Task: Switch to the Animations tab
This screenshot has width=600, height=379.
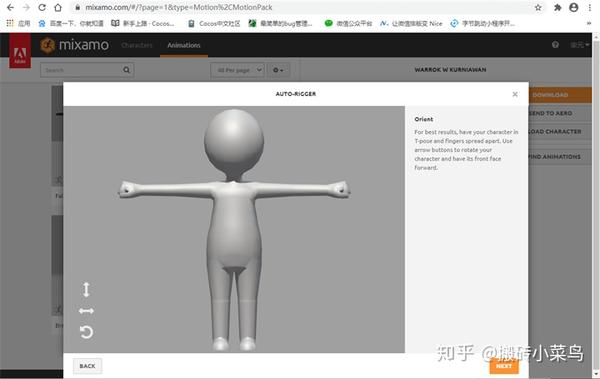Action: tap(184, 45)
